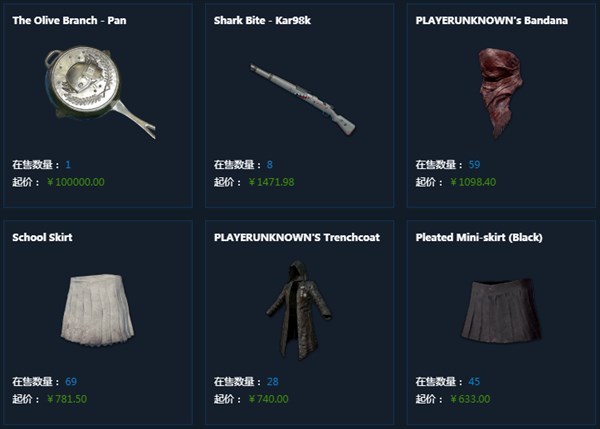The height and width of the screenshot is (429, 600).
Task: Select the ¥1098.40 bandana price
Action: point(473,182)
